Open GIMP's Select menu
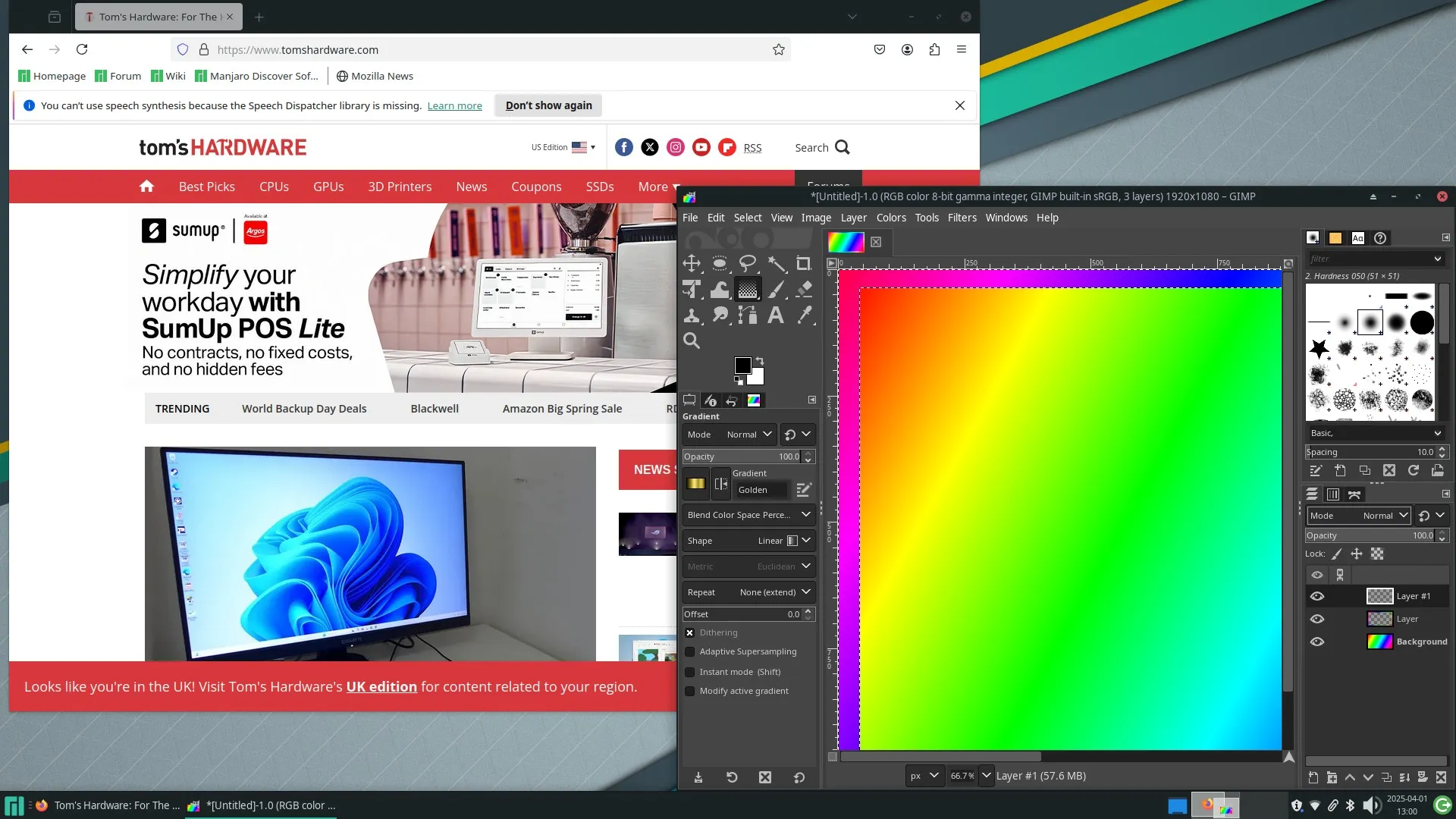Image resolution: width=1456 pixels, height=819 pixels. [x=747, y=218]
